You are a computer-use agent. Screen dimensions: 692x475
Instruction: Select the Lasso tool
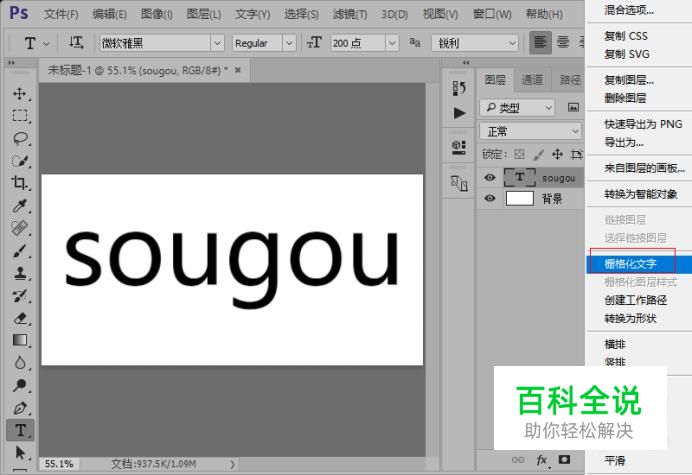[x=19, y=138]
